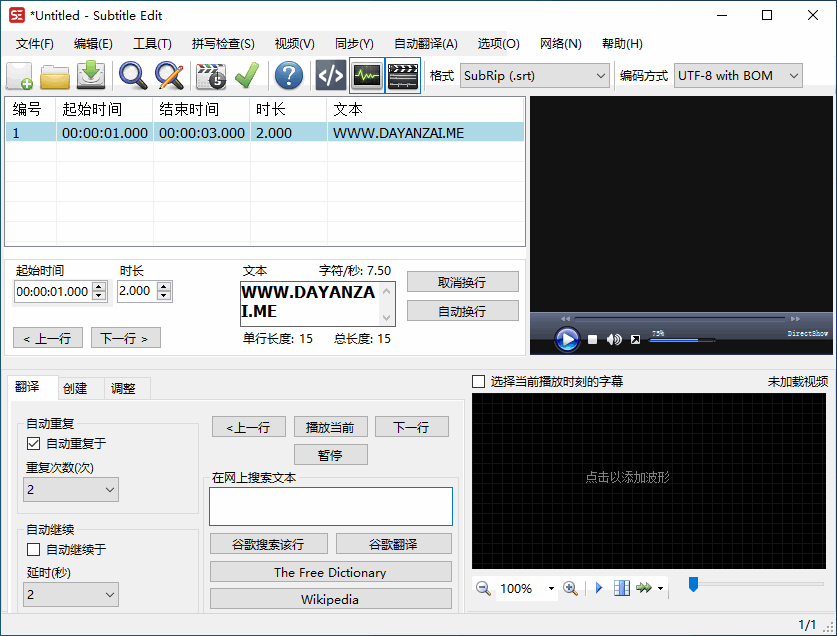Open the 网络(N) menu
Screen dimensions: 837x636
(x=560, y=44)
